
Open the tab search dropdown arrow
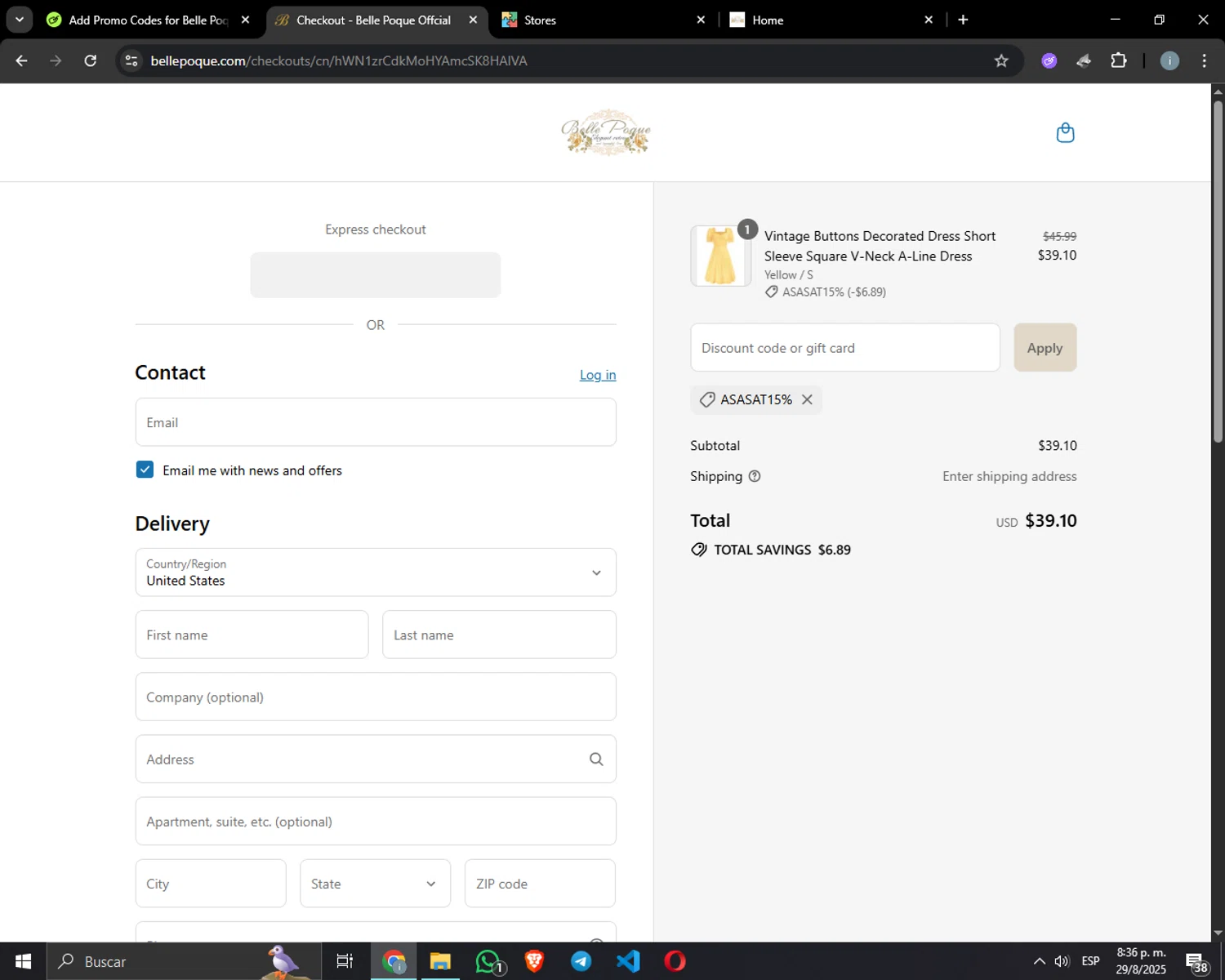[x=19, y=20]
